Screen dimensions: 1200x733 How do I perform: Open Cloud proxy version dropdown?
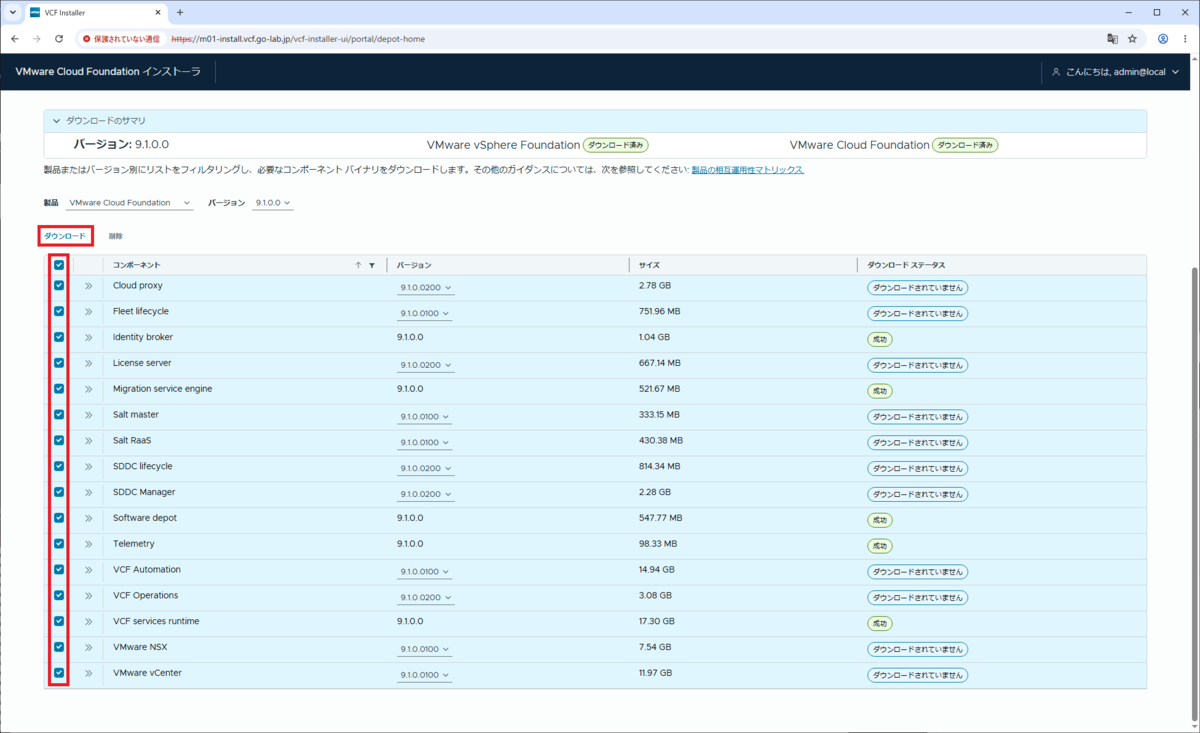click(x=425, y=288)
